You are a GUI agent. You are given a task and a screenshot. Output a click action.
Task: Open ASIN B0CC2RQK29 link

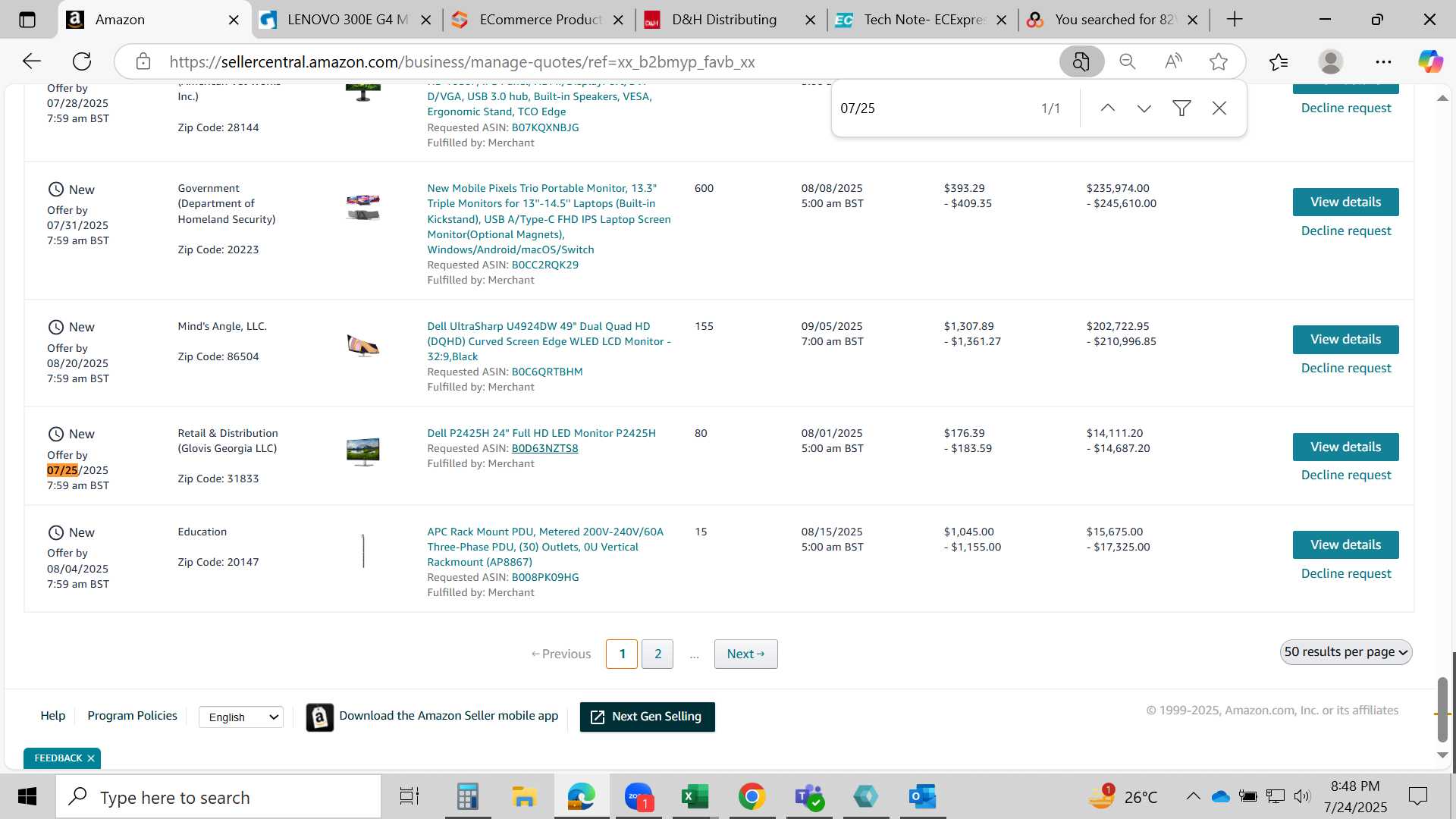click(544, 265)
